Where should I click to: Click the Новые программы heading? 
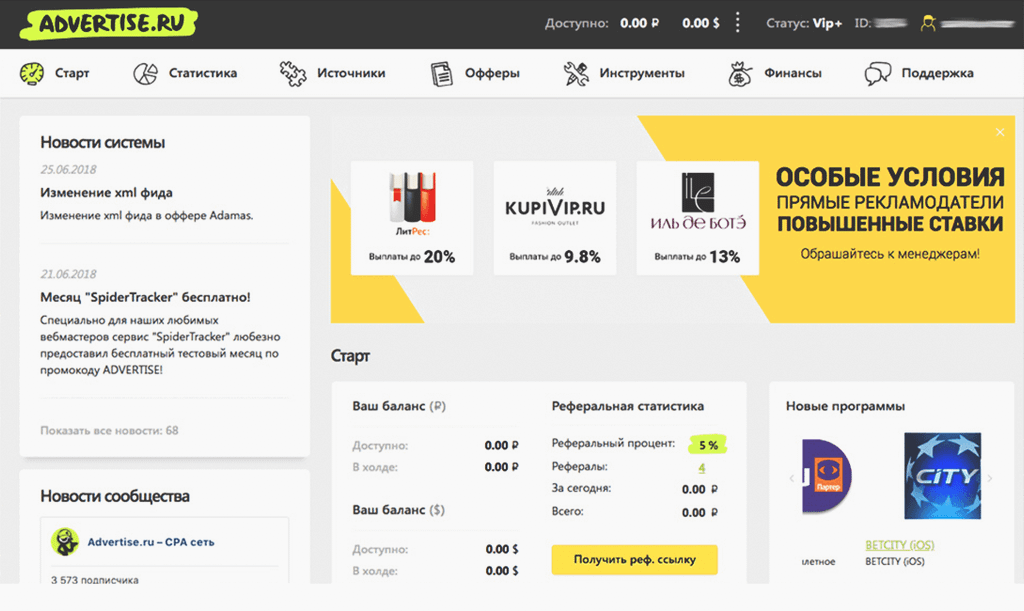(x=845, y=406)
